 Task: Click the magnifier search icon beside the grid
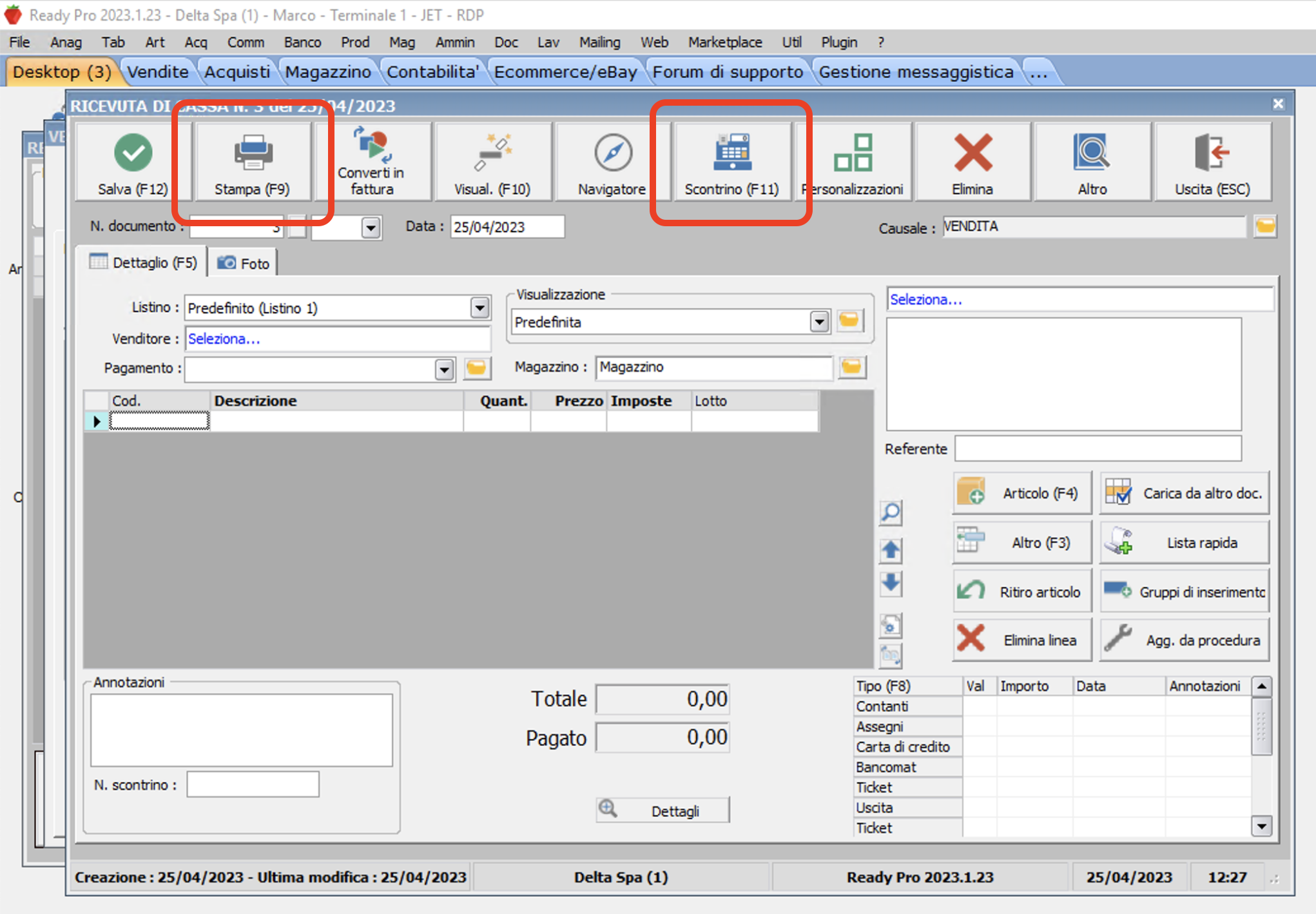891,513
